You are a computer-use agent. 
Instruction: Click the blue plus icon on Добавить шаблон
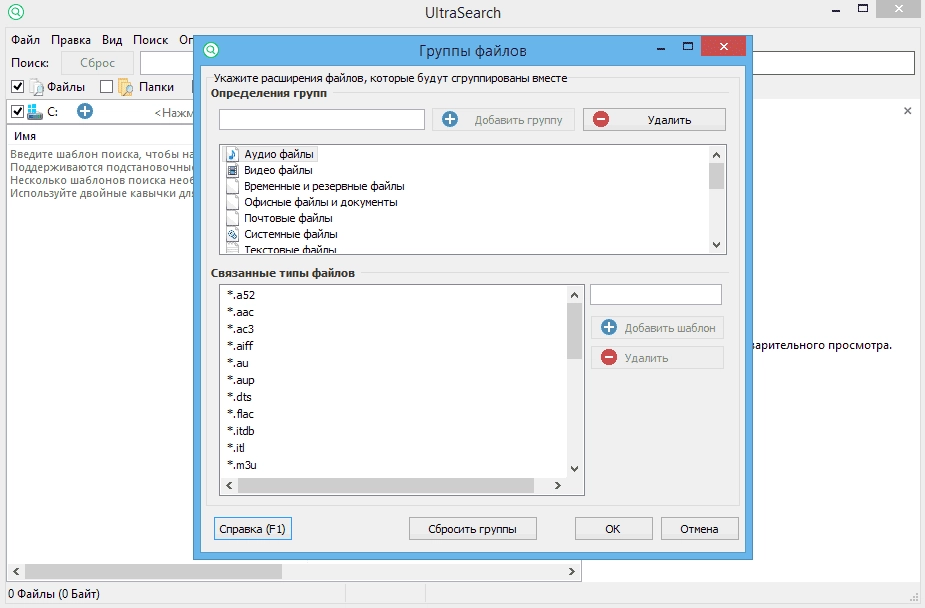pos(609,327)
